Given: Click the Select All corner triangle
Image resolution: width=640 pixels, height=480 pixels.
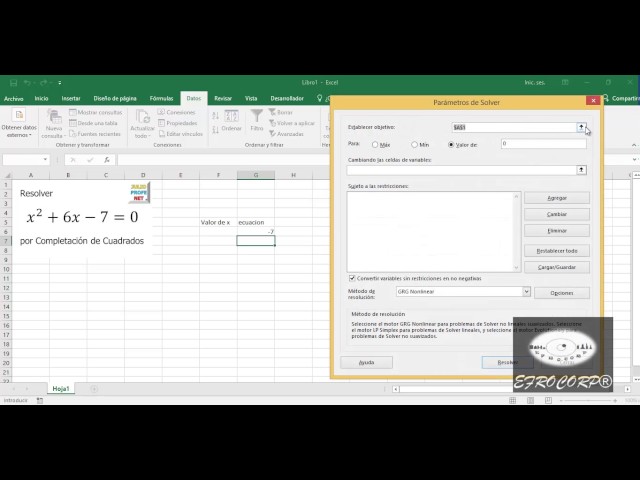Looking at the screenshot, I should pyautogui.click(x=7, y=175).
